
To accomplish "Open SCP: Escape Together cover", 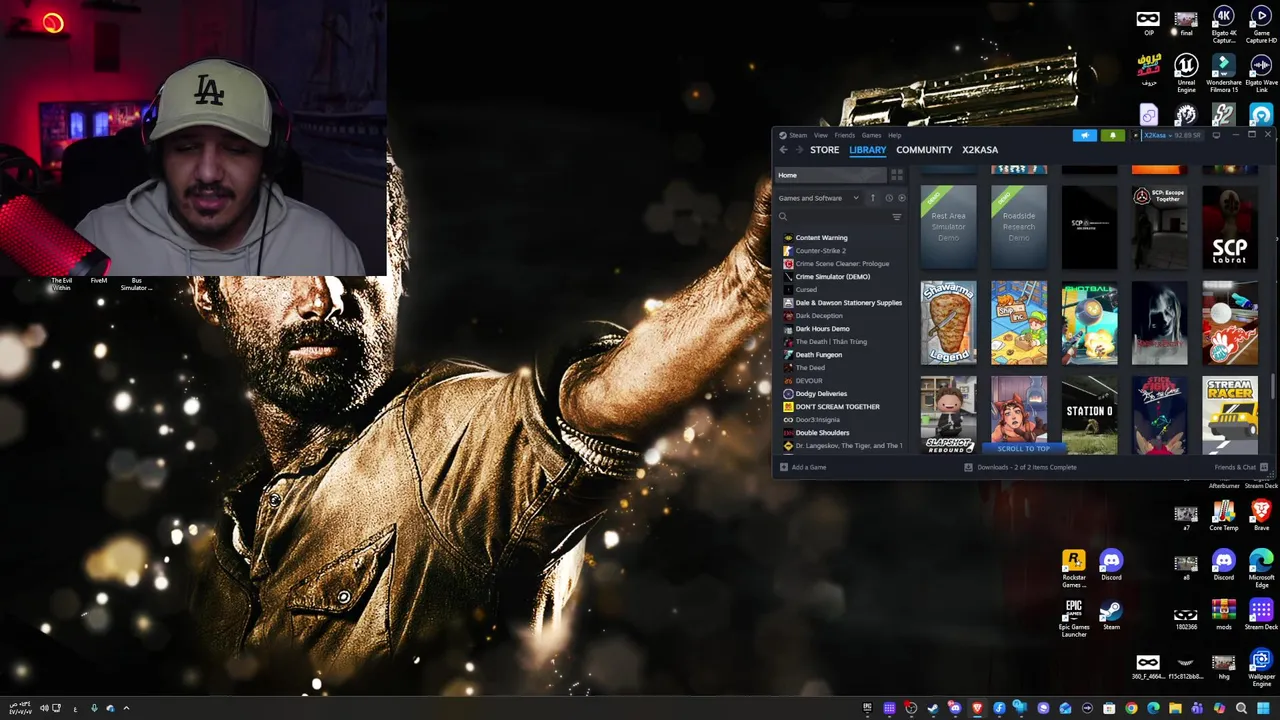I will click(1160, 227).
